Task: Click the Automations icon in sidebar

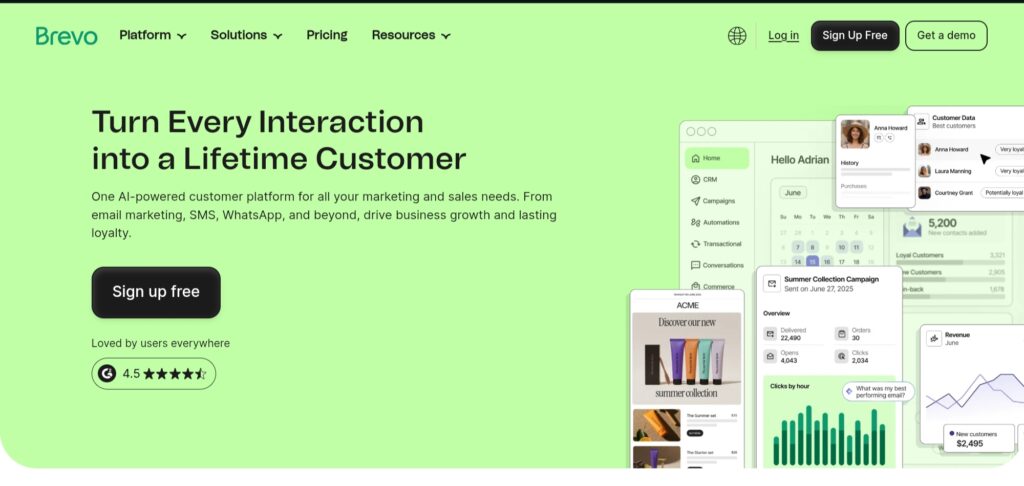Action: click(x=695, y=223)
